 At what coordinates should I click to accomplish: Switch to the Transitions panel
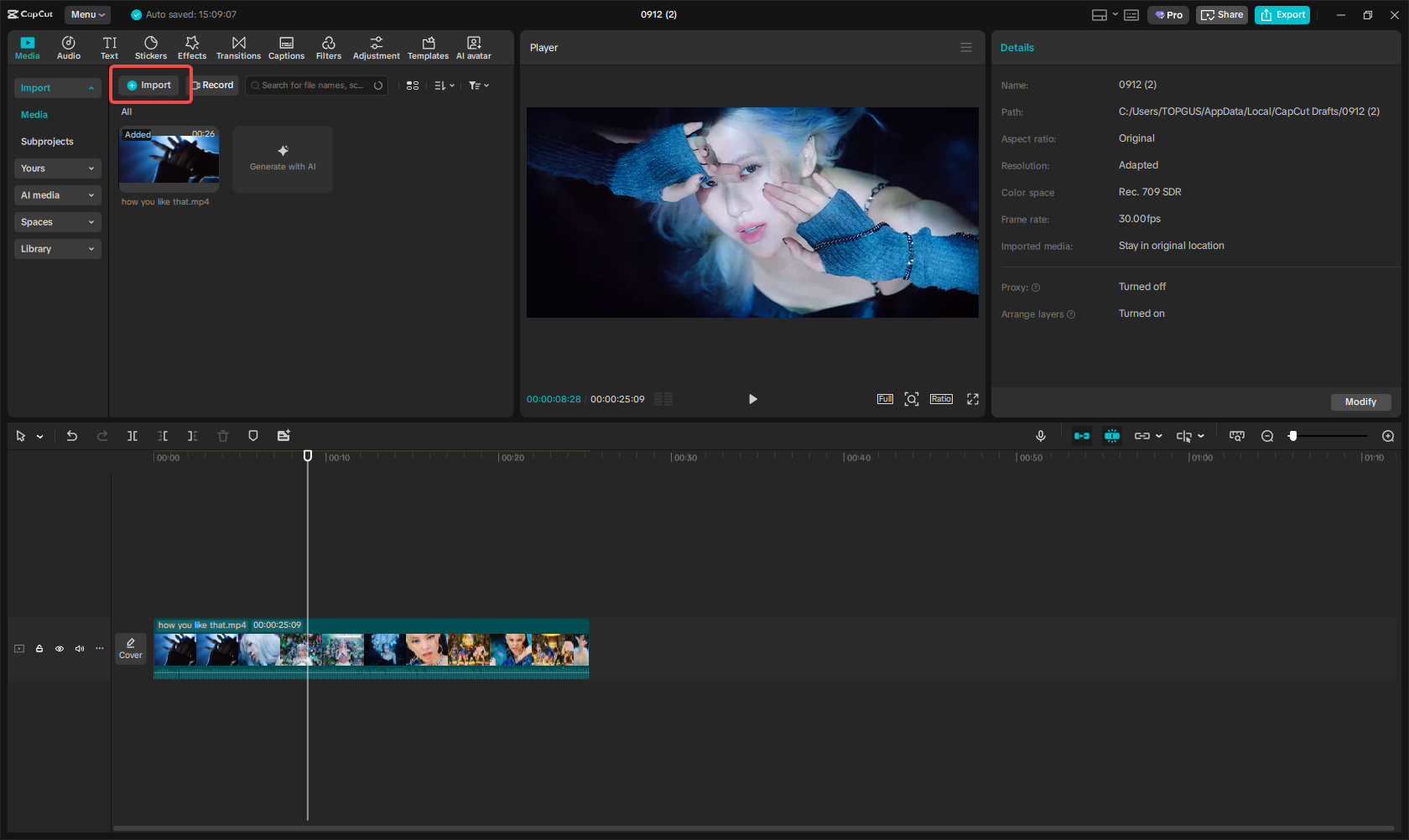(x=238, y=47)
